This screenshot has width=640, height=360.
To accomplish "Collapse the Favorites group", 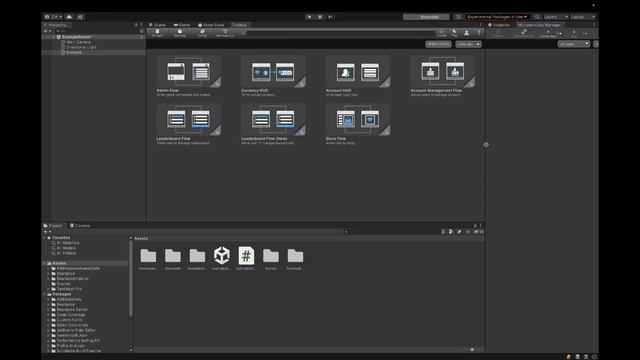I will click(44, 238).
